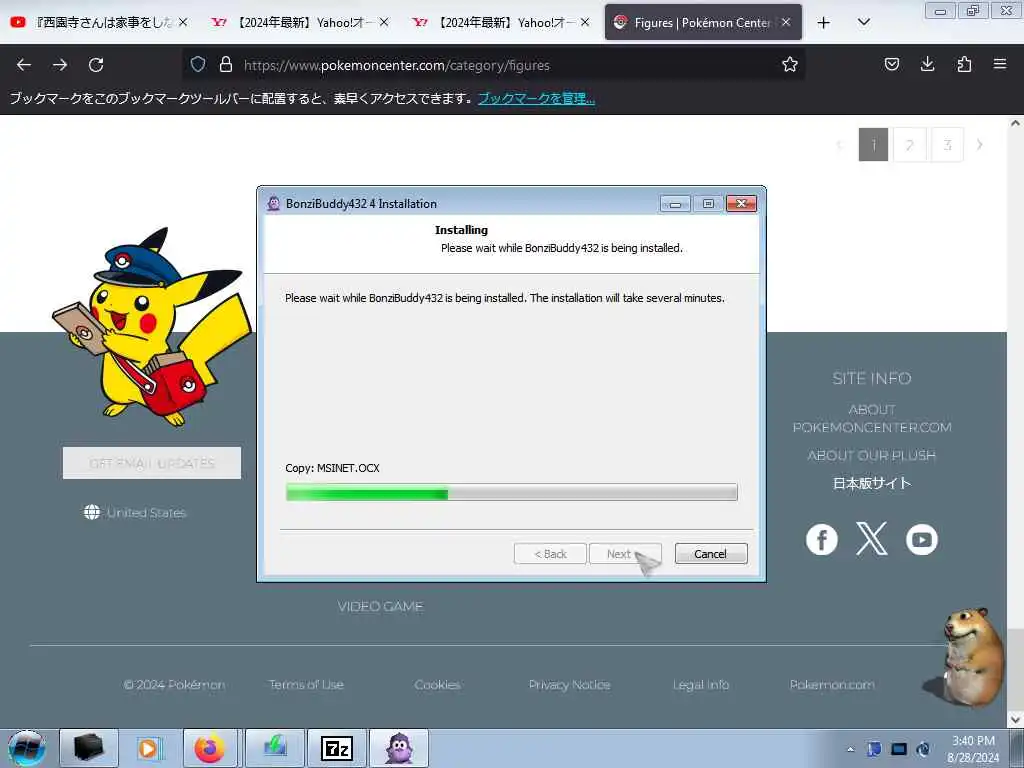Screen dimensions: 1024x768
Task: Open the Pokemon.com footer link
Action: click(x=832, y=684)
